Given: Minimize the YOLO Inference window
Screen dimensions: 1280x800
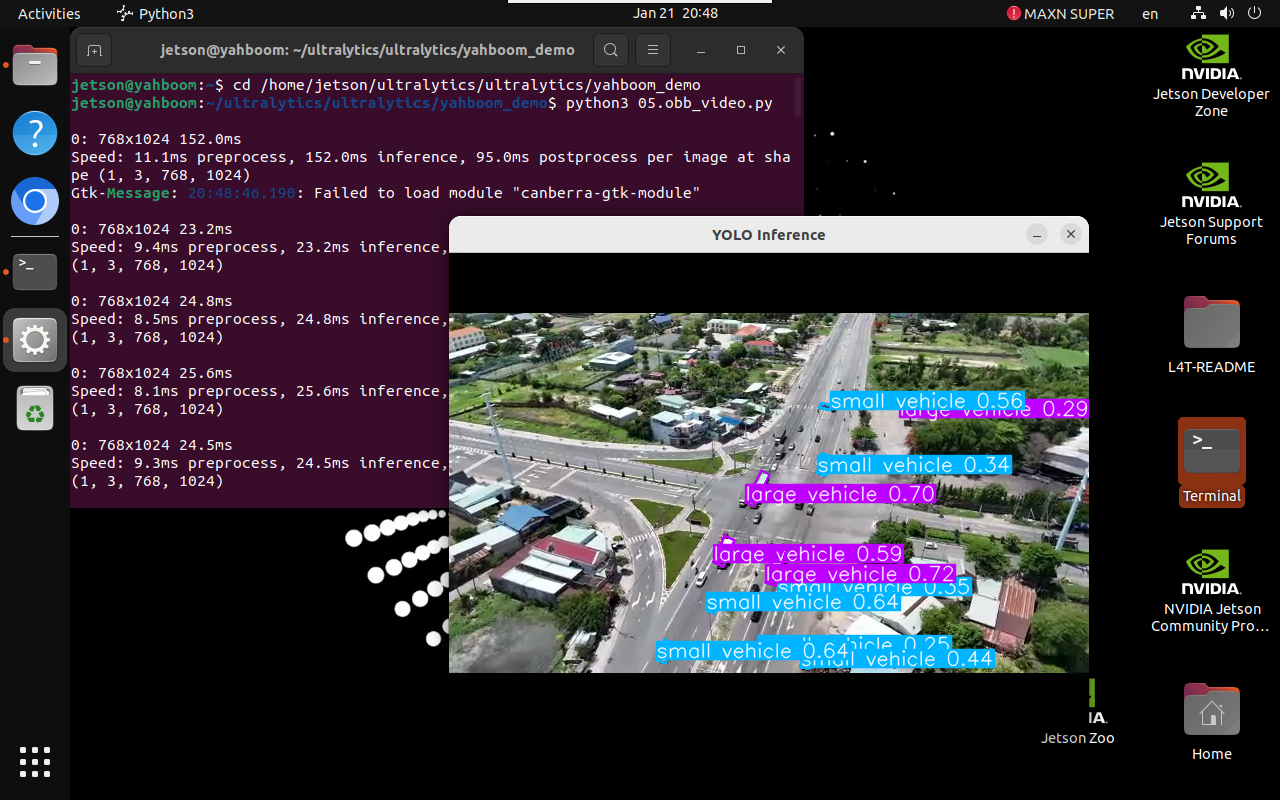Looking at the screenshot, I should tap(1037, 235).
